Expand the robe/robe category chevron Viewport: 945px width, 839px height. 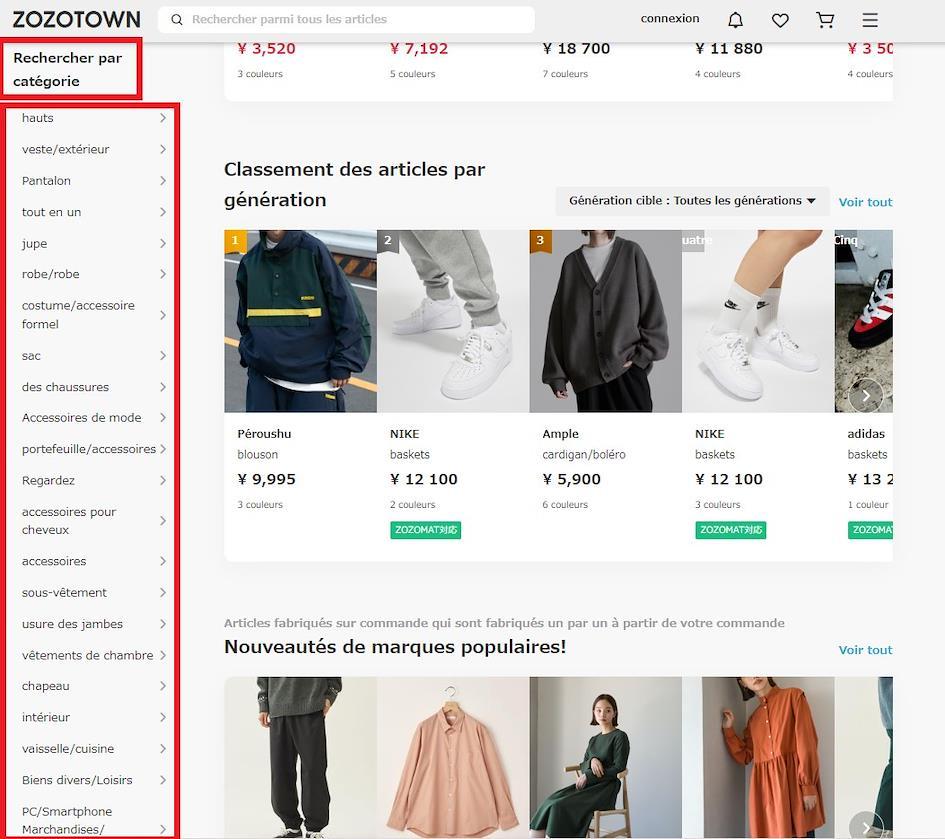click(163, 274)
